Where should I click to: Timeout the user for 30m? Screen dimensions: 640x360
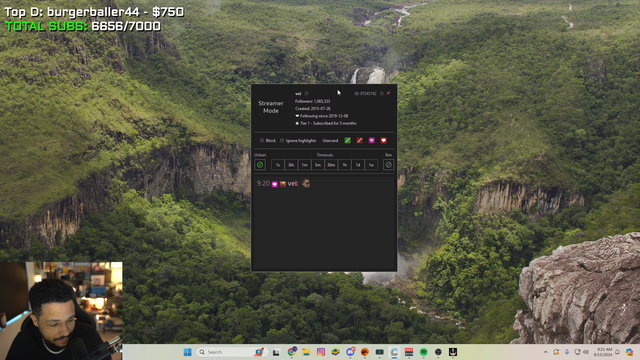331,165
